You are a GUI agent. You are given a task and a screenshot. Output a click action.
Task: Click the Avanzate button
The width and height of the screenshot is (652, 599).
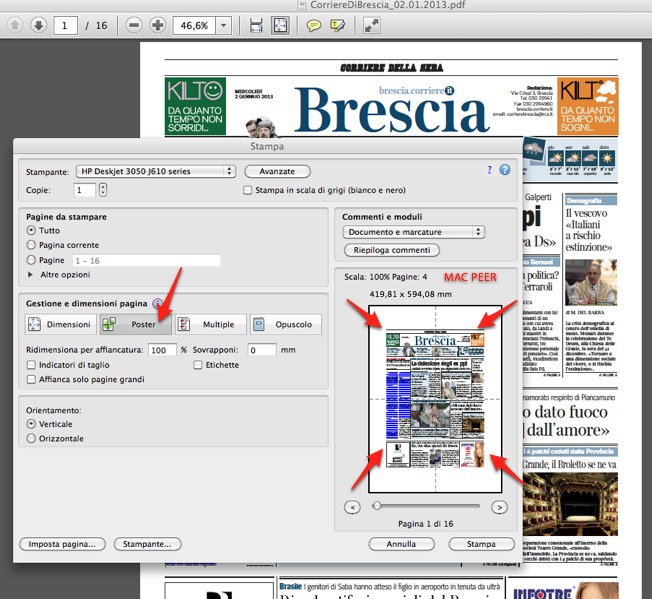point(277,171)
